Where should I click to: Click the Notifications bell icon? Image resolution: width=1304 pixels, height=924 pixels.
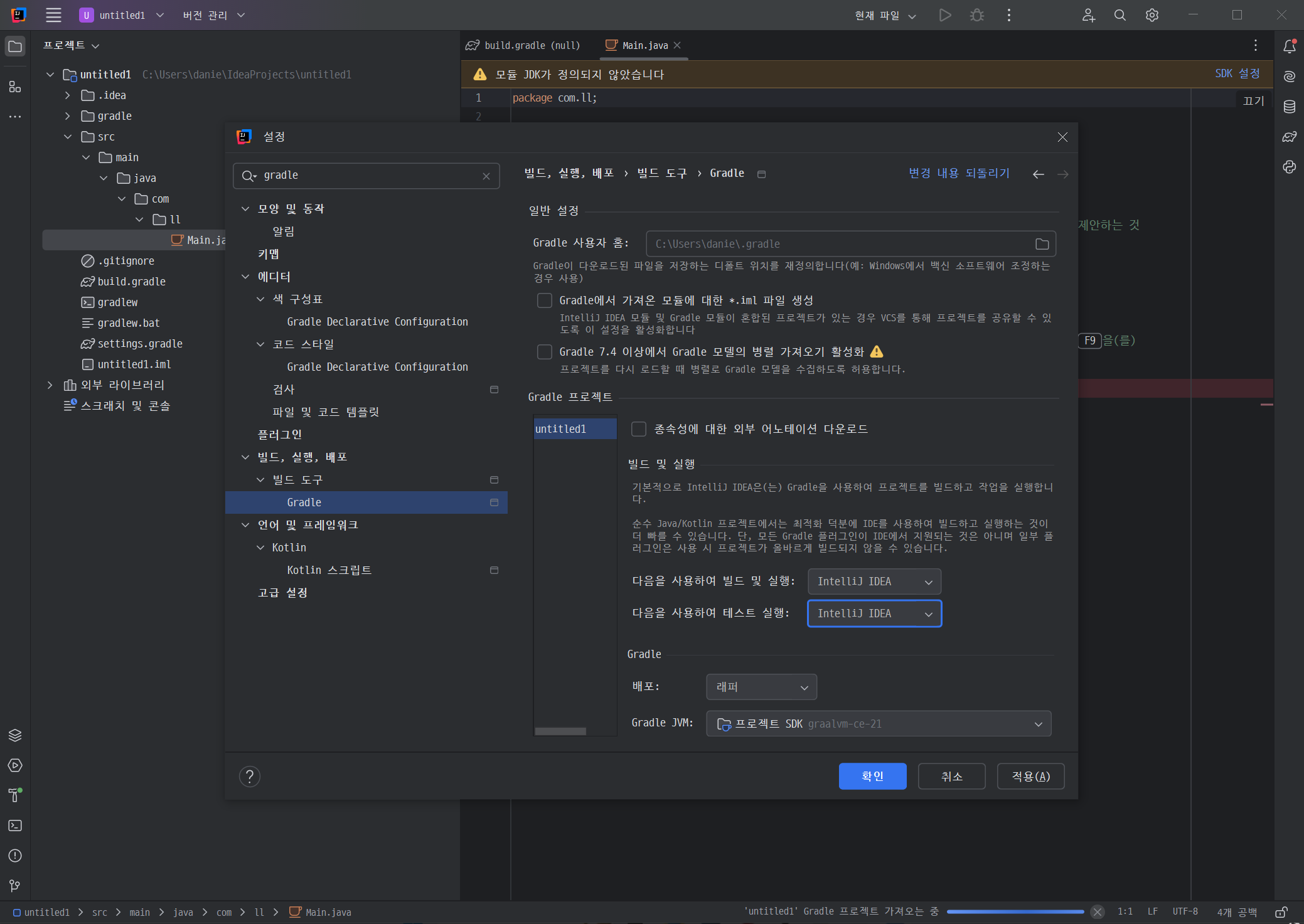[x=1289, y=46]
